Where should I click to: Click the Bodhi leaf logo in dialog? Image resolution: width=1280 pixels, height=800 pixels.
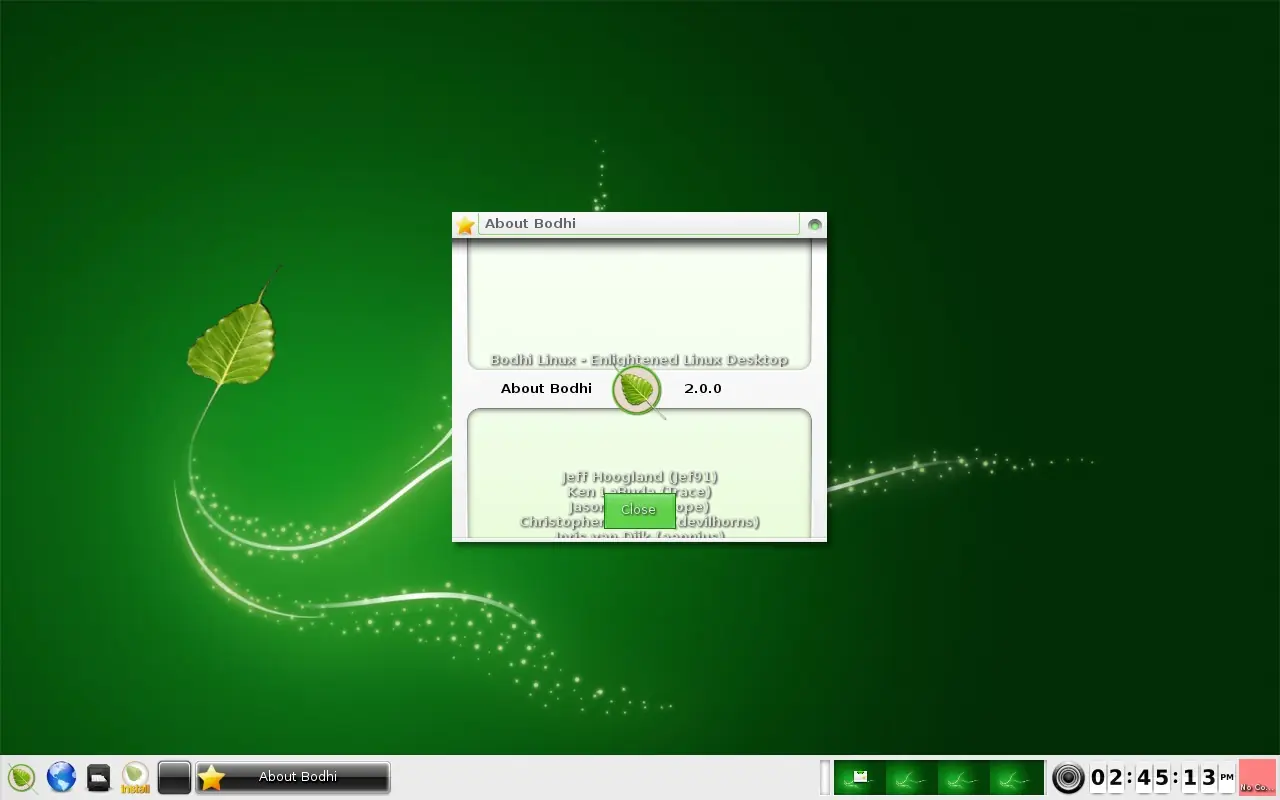click(x=637, y=390)
